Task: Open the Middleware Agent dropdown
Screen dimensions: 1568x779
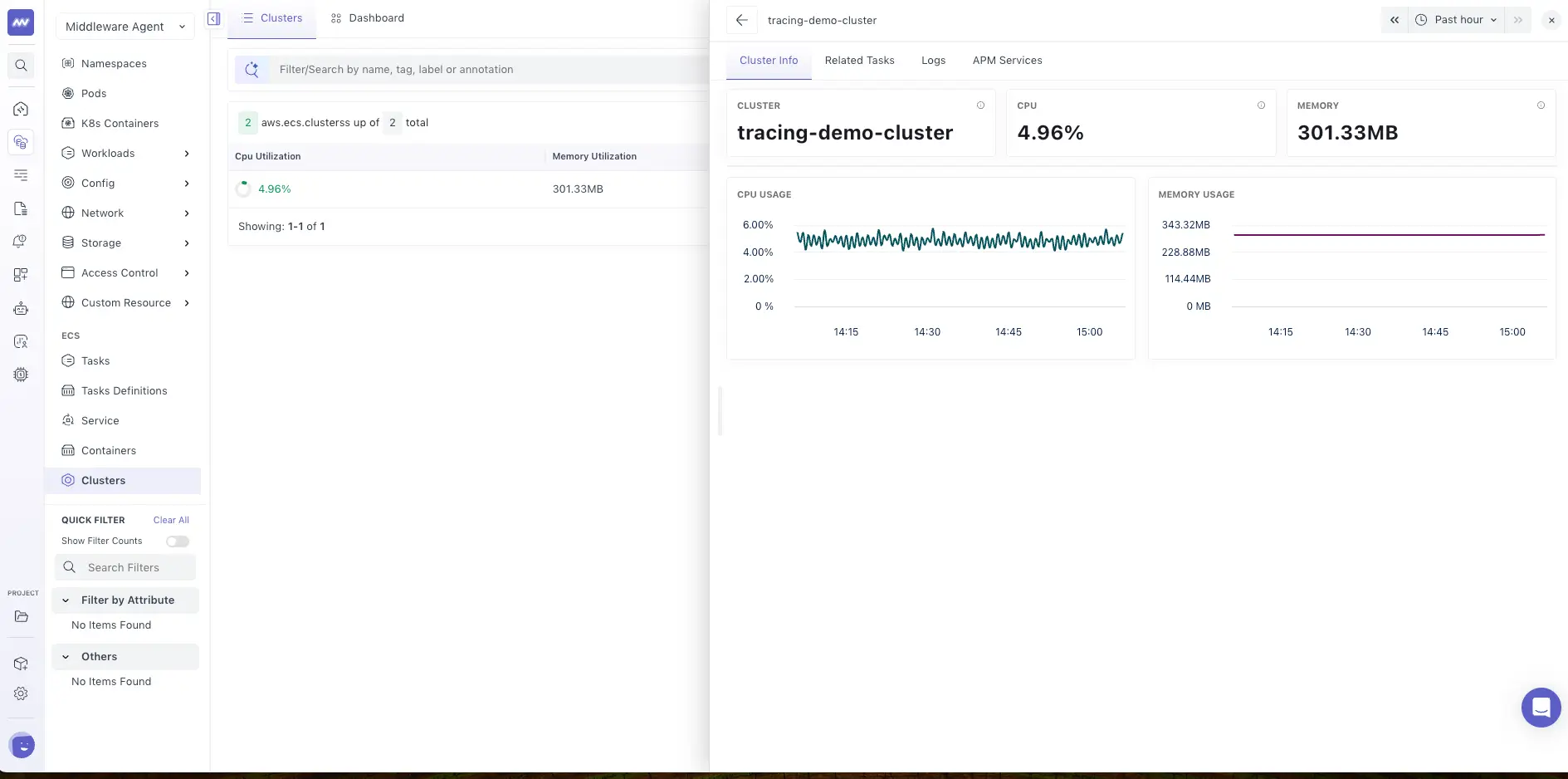Action: (x=125, y=27)
